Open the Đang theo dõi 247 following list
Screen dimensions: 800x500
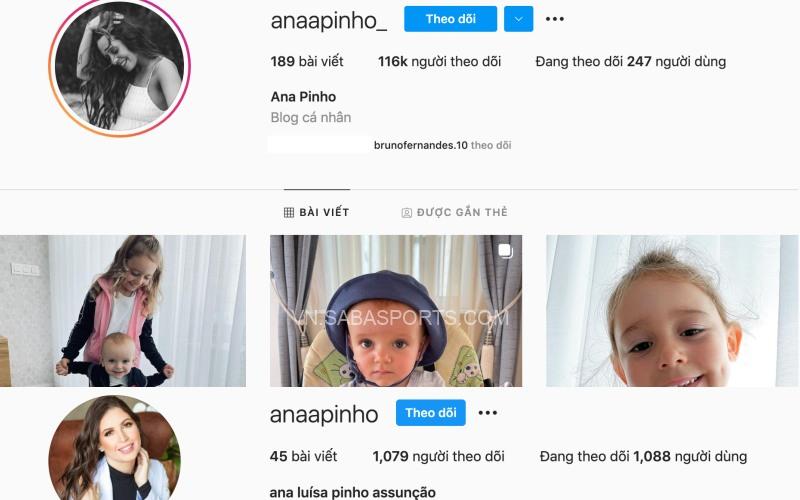[x=631, y=62]
